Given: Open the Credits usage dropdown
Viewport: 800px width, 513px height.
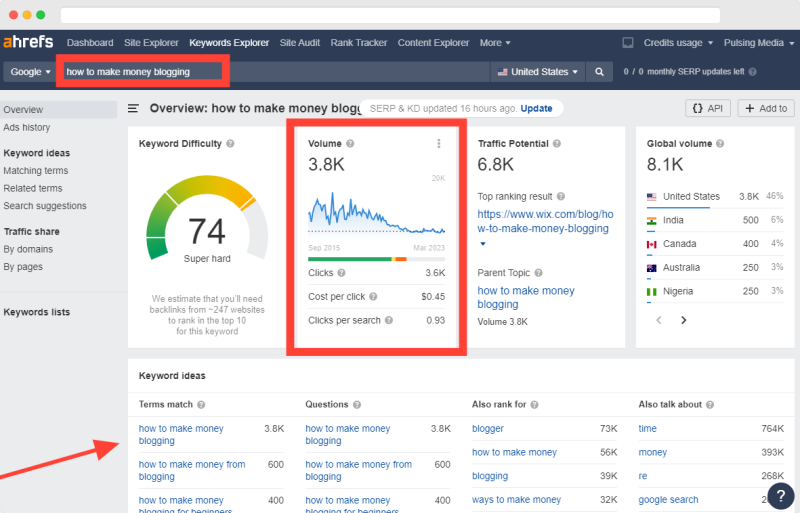Looking at the screenshot, I should click(678, 43).
